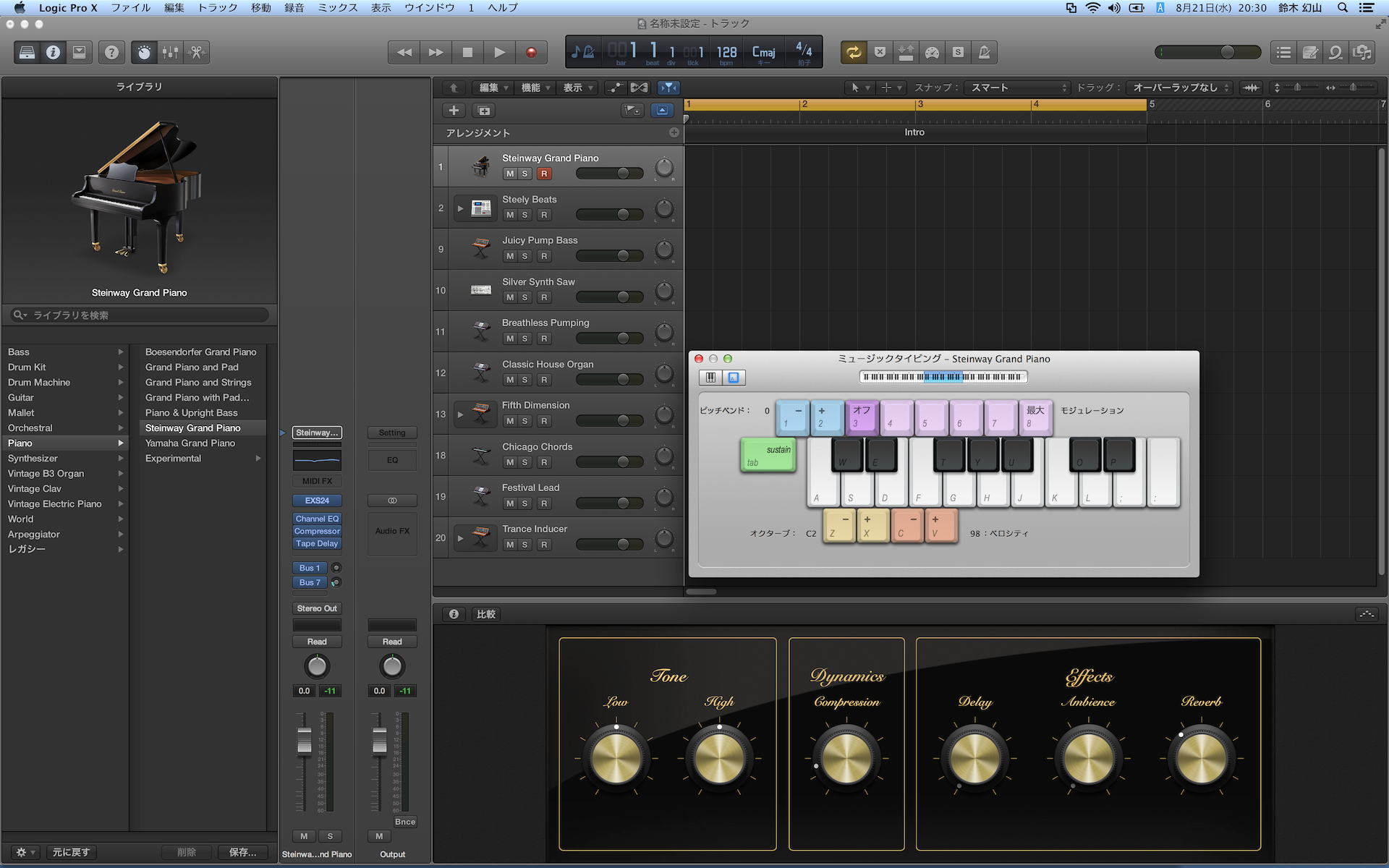Image resolution: width=1389 pixels, height=868 pixels.
Task: Toggle the yellow Cycle mode button
Action: click(854, 52)
